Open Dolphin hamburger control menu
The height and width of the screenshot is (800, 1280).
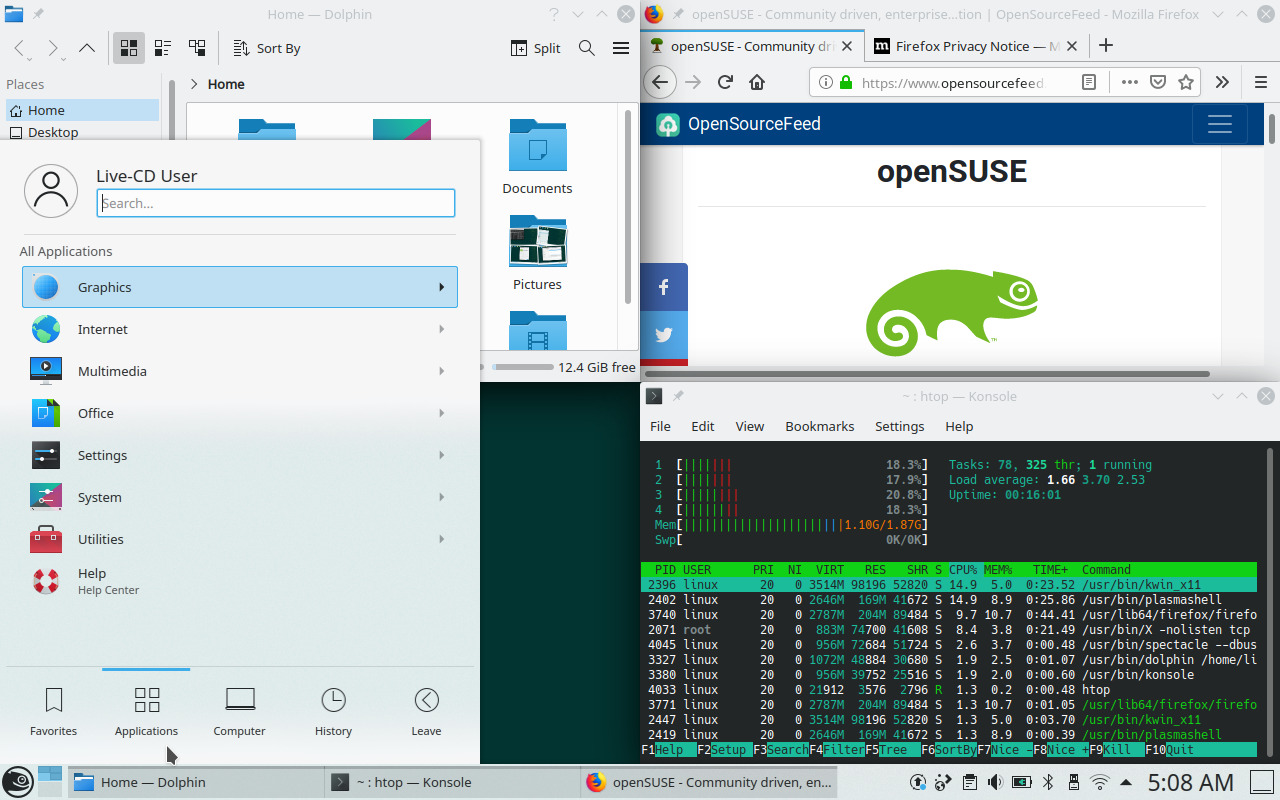[621, 48]
